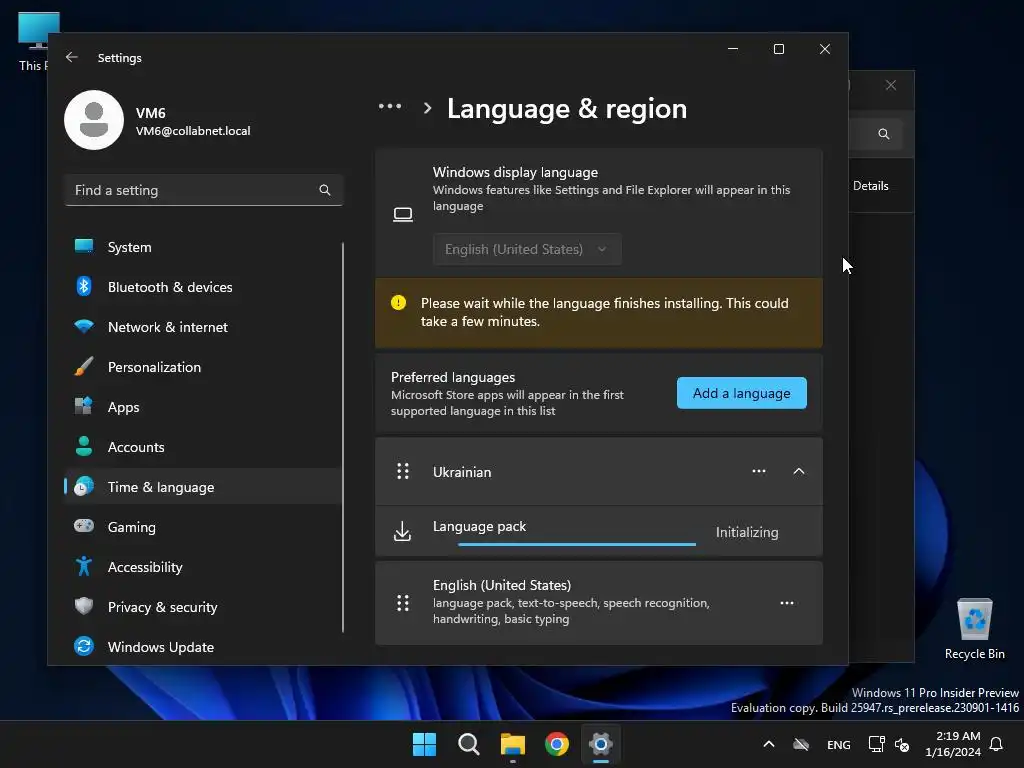Click the paintbrush Personalization icon

pos(84,366)
